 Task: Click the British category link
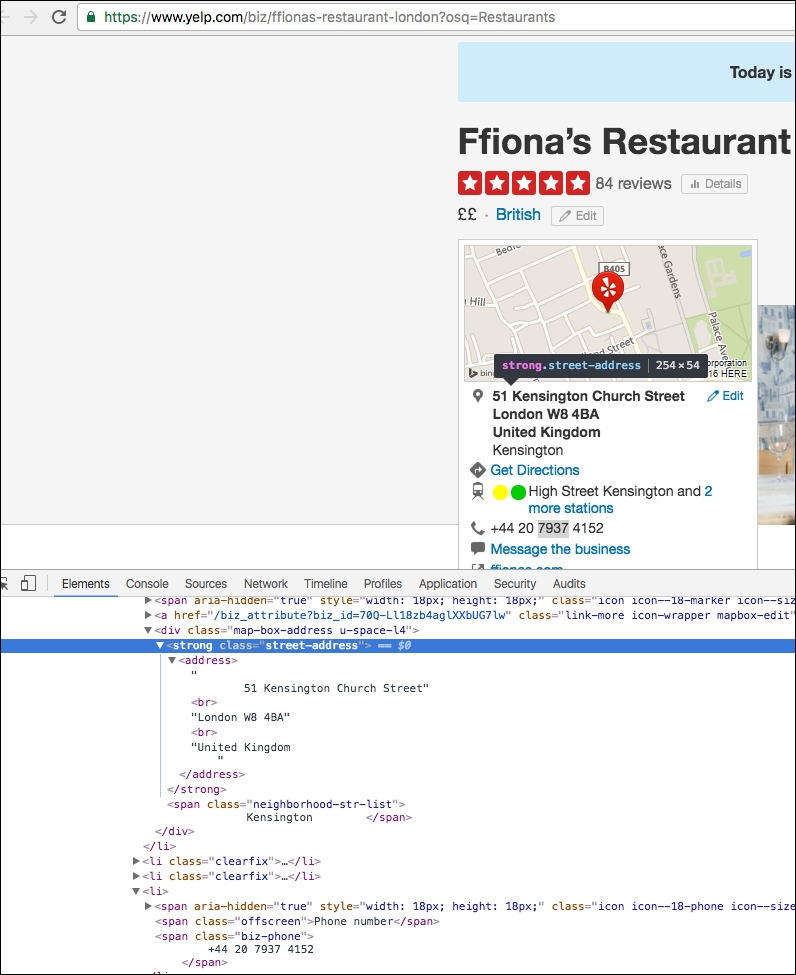tap(518, 215)
